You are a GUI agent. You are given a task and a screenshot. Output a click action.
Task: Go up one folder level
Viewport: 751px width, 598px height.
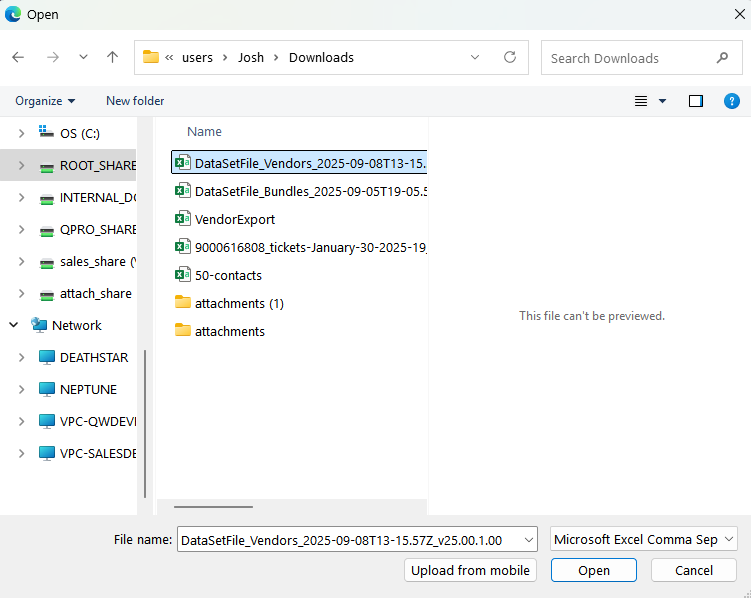[x=112, y=58]
